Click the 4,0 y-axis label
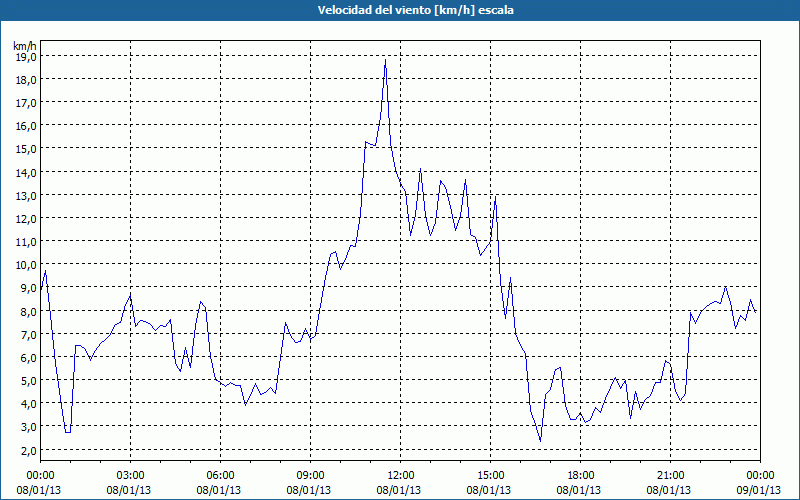Viewport: 800px width, 500px height. point(28,403)
